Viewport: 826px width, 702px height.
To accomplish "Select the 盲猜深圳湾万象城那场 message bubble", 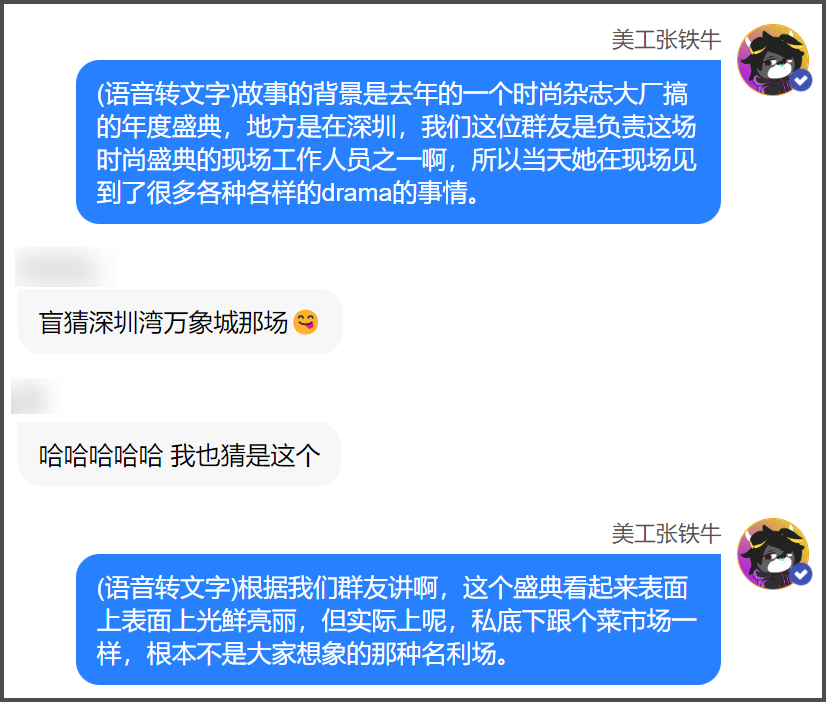I will click(x=180, y=322).
